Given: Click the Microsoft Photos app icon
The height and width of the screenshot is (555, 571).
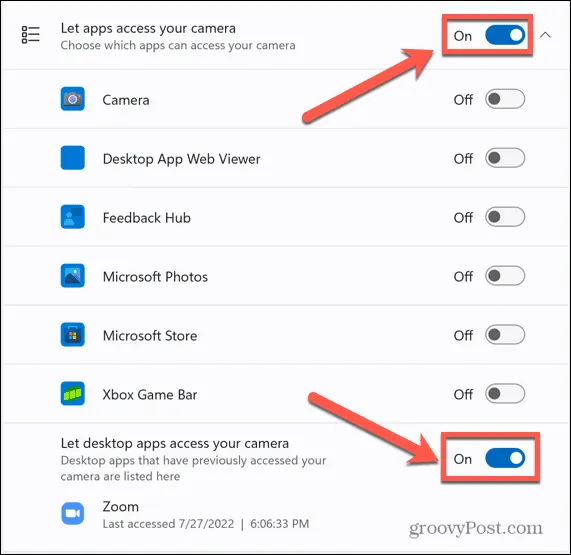Looking at the screenshot, I should 72,276.
